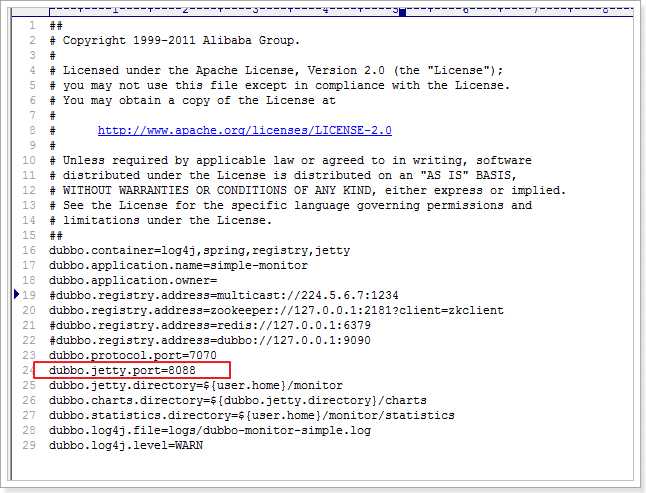Image resolution: width=646 pixels, height=493 pixels.
Task: Click the 'See the License for the specific' line
Action: coord(290,205)
